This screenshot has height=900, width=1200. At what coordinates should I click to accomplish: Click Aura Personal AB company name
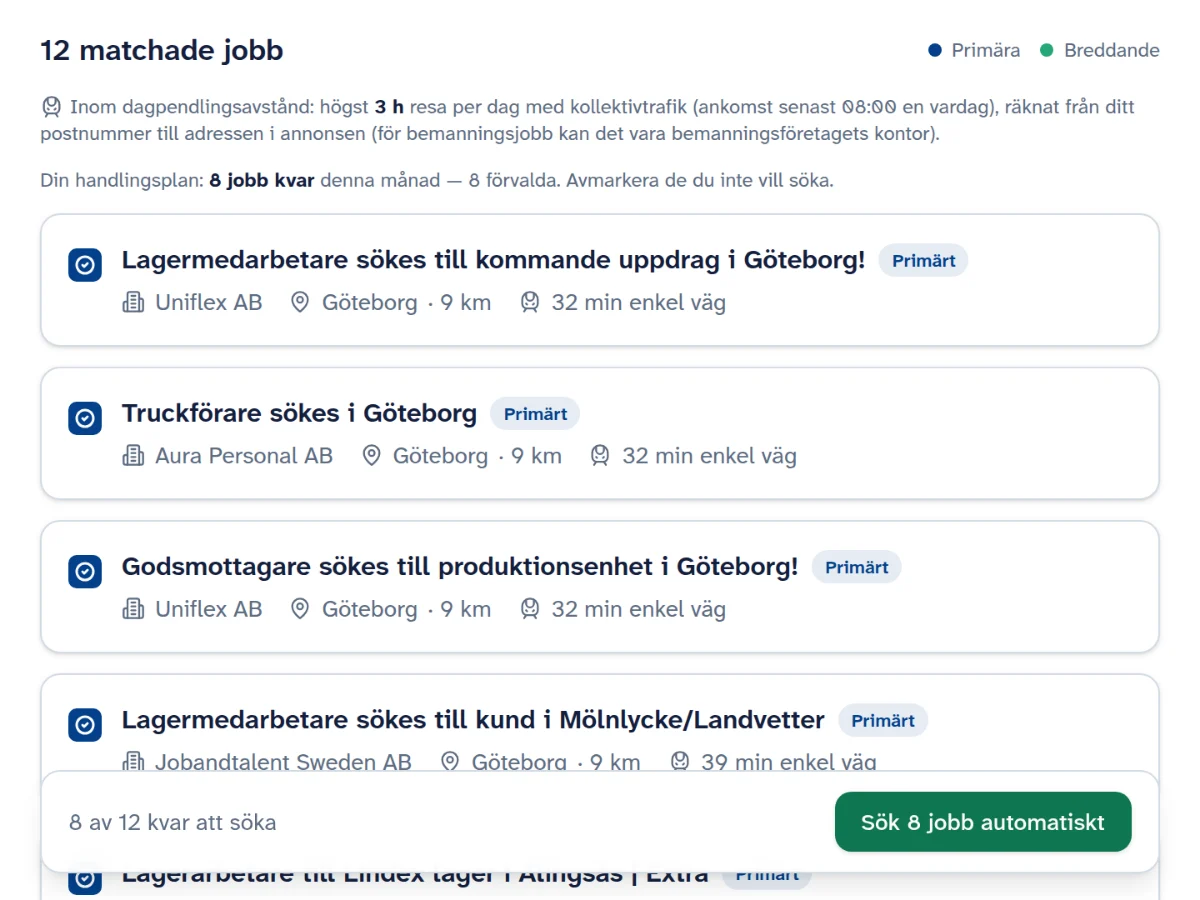[244, 456]
